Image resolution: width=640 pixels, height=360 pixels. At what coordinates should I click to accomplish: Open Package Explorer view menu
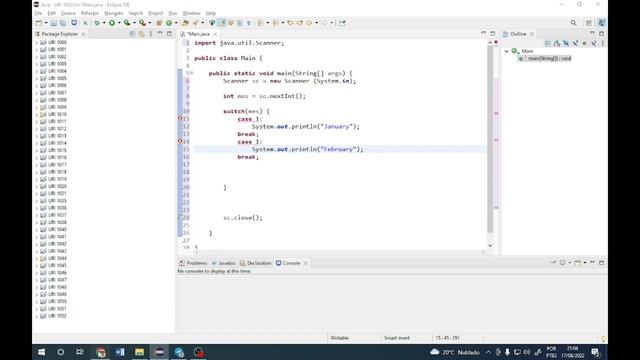click(151, 34)
